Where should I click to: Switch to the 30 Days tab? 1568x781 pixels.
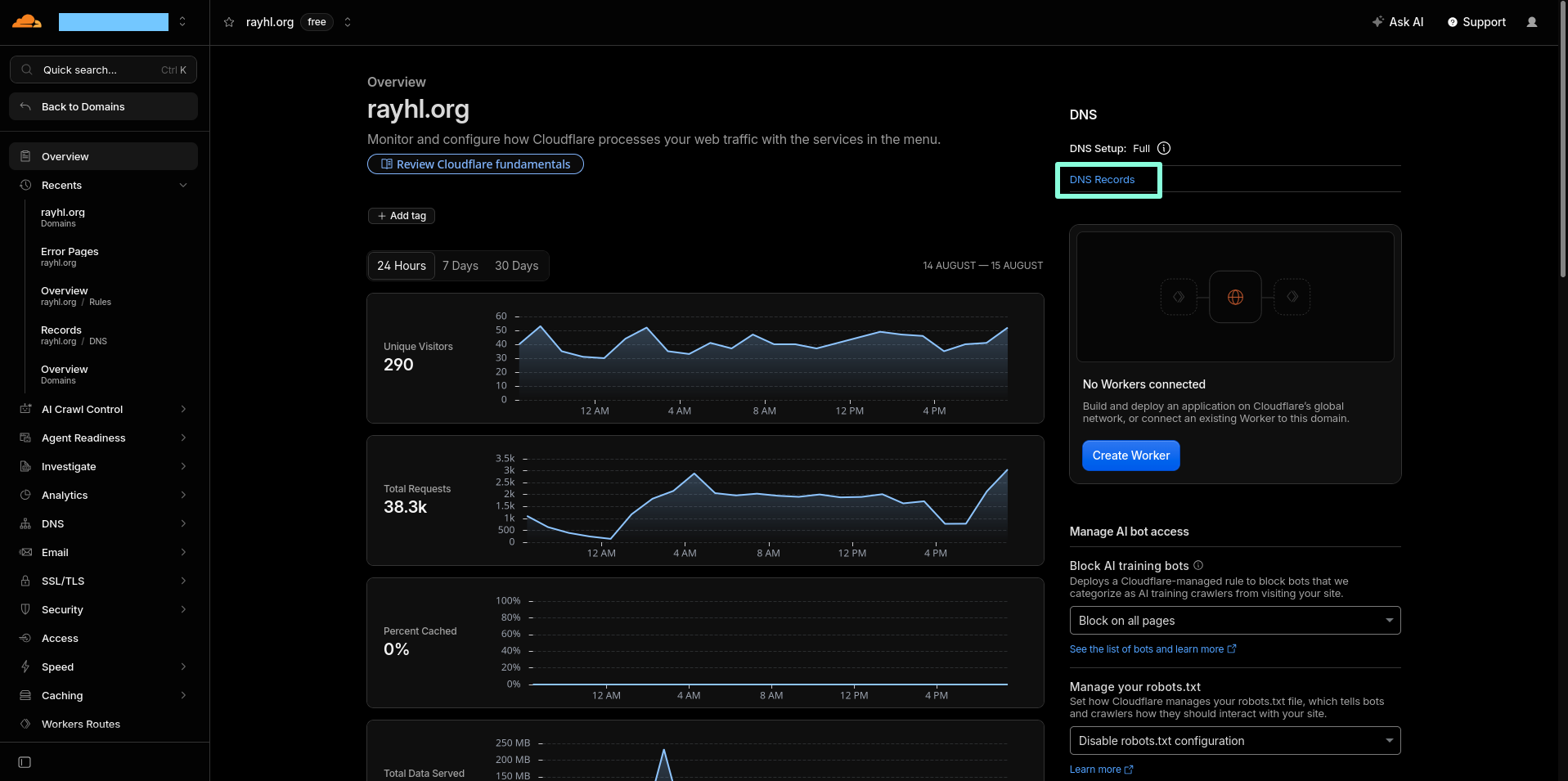[517, 266]
